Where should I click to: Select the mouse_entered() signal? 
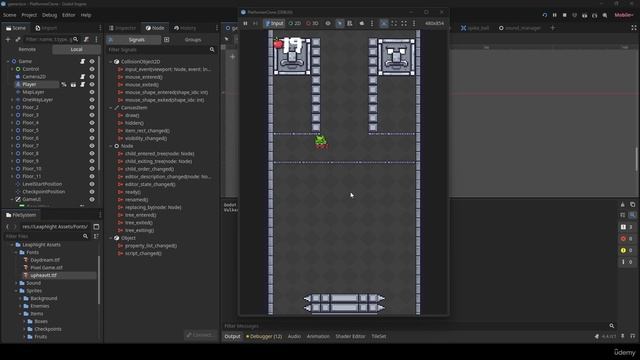144,77
